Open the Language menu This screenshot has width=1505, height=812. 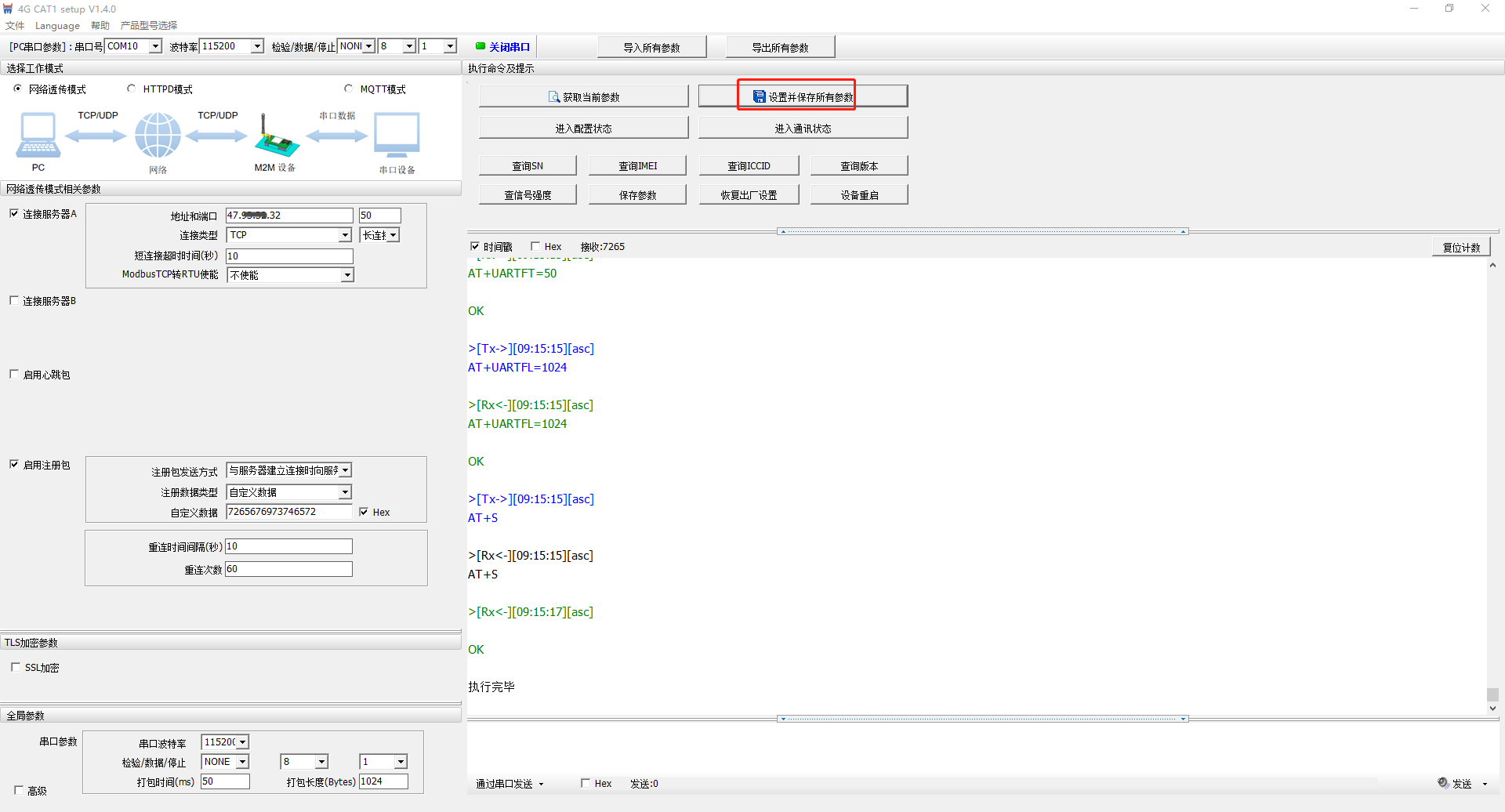(x=57, y=25)
